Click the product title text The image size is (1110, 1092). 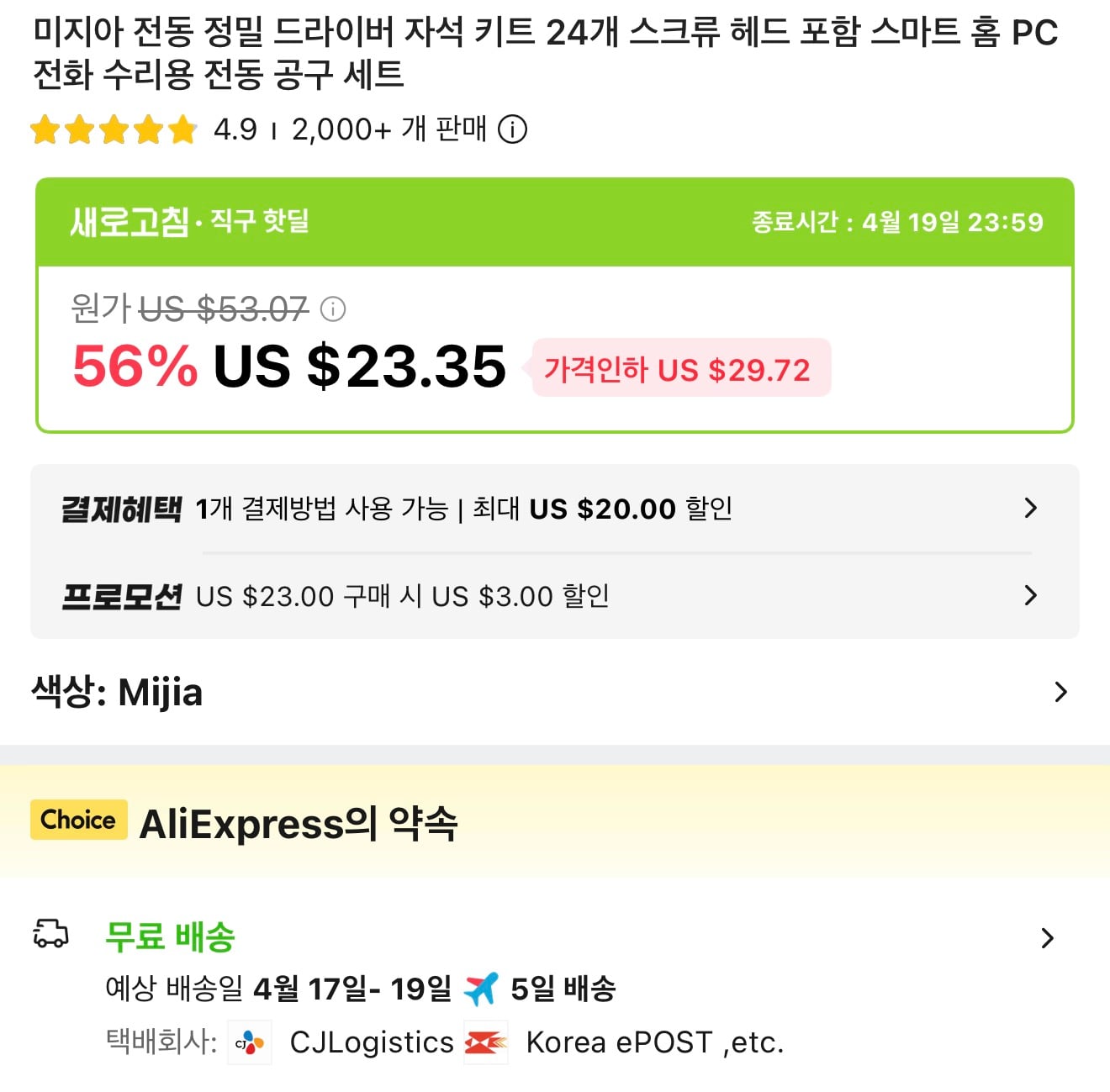click(545, 50)
